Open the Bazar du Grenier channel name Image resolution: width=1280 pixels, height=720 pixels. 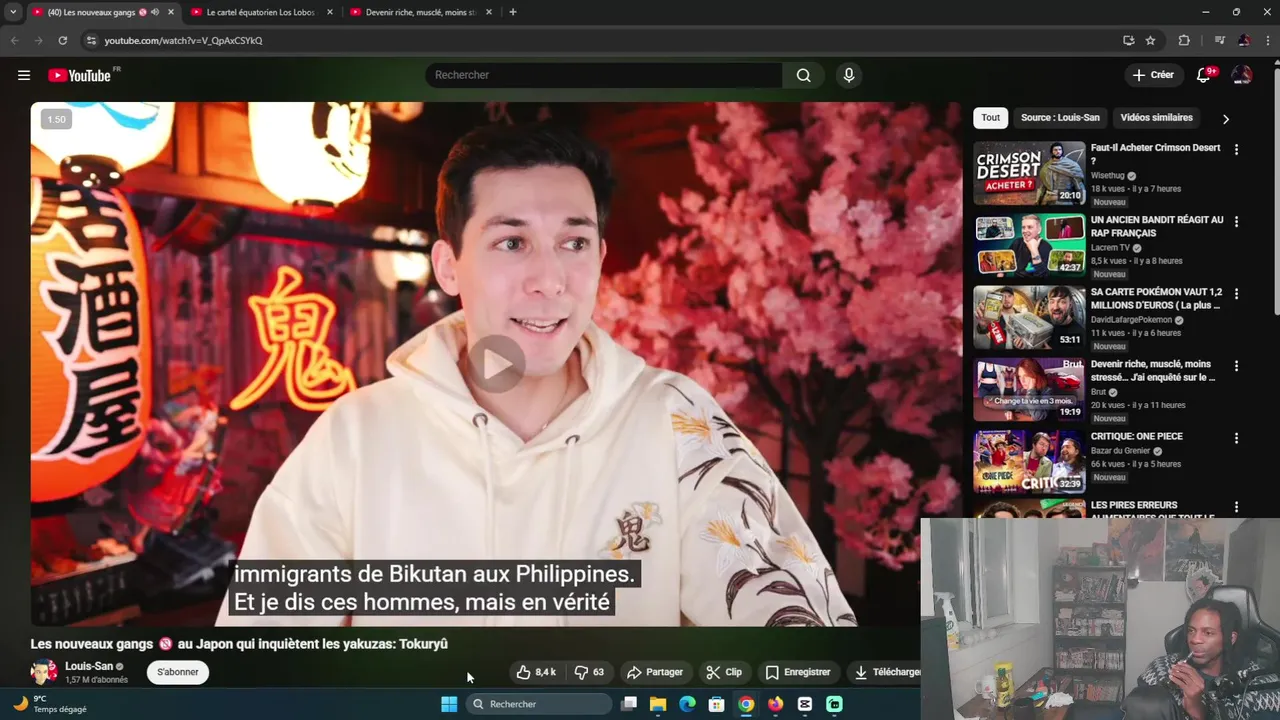pyautogui.click(x=1120, y=451)
